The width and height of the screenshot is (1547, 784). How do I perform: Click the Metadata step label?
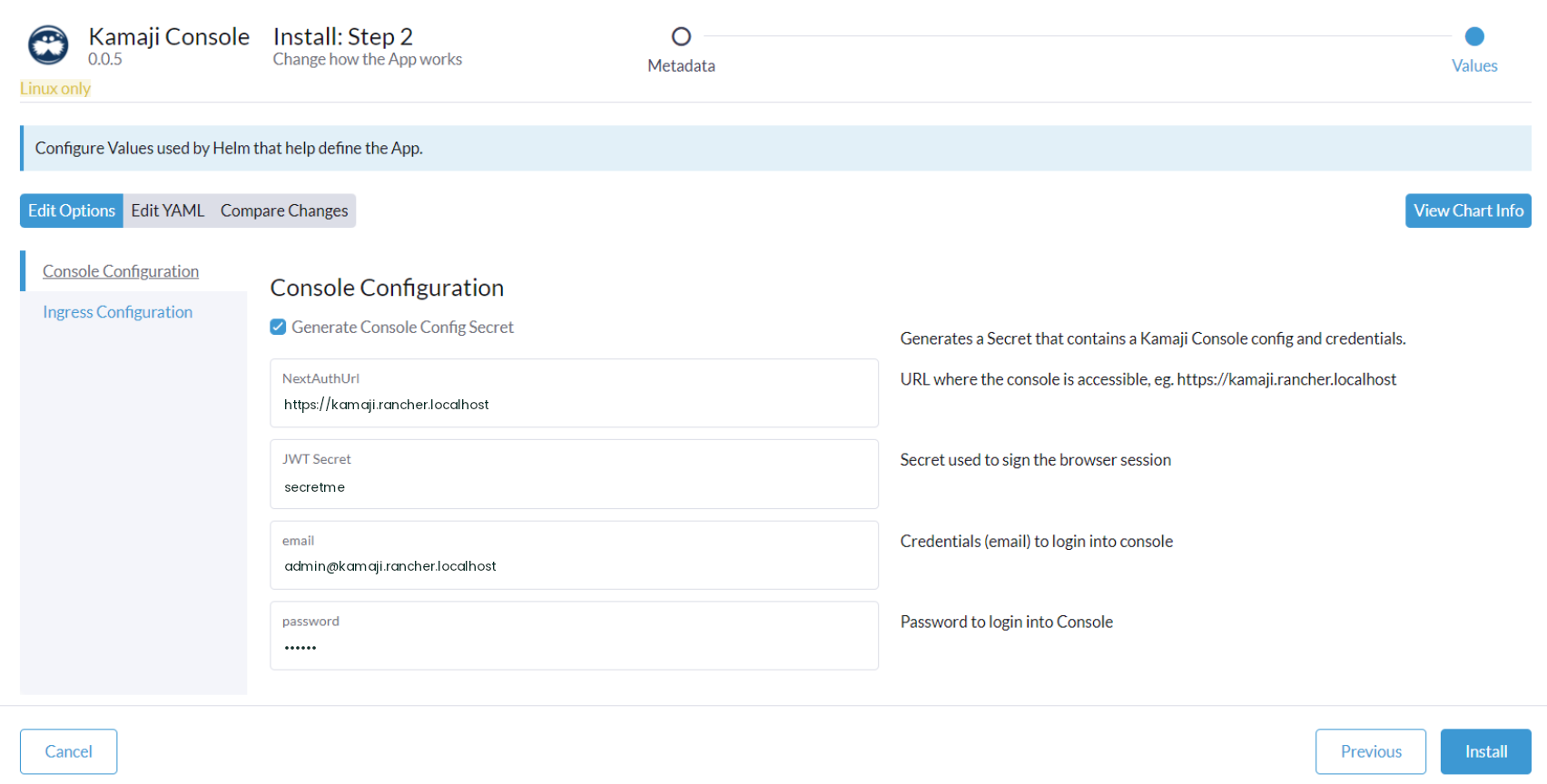[x=681, y=65]
